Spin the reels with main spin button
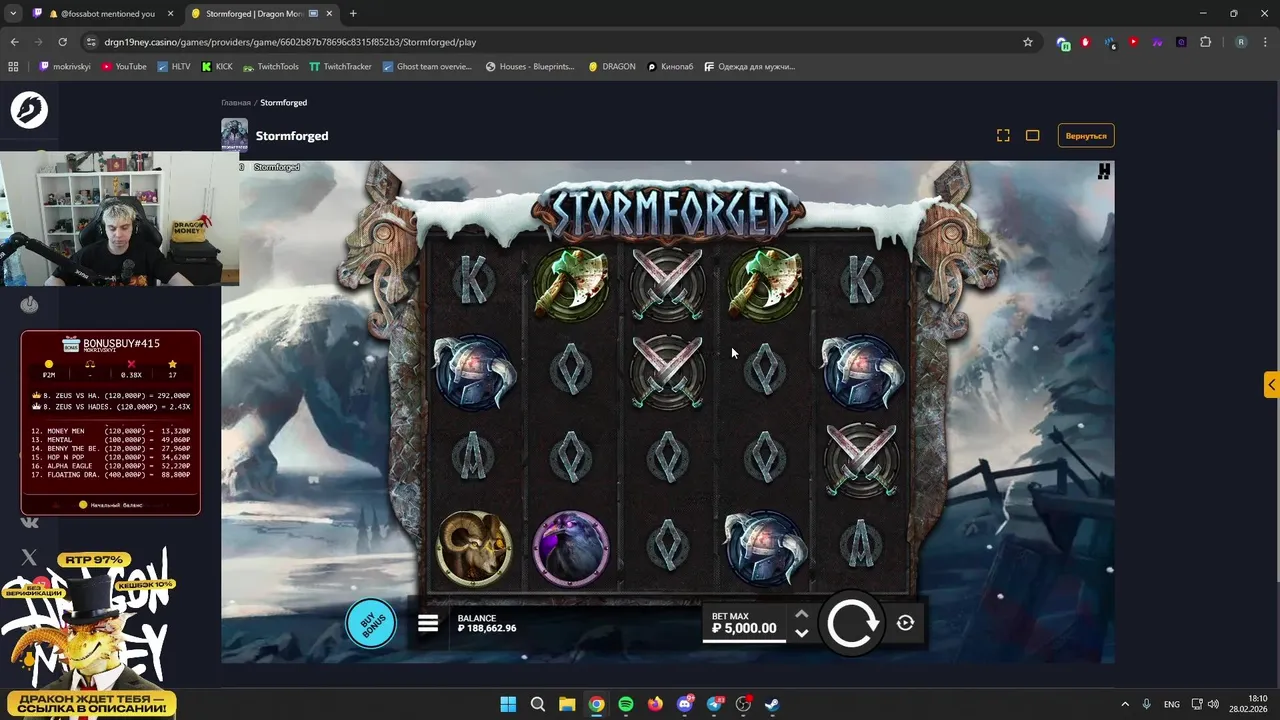 point(851,623)
